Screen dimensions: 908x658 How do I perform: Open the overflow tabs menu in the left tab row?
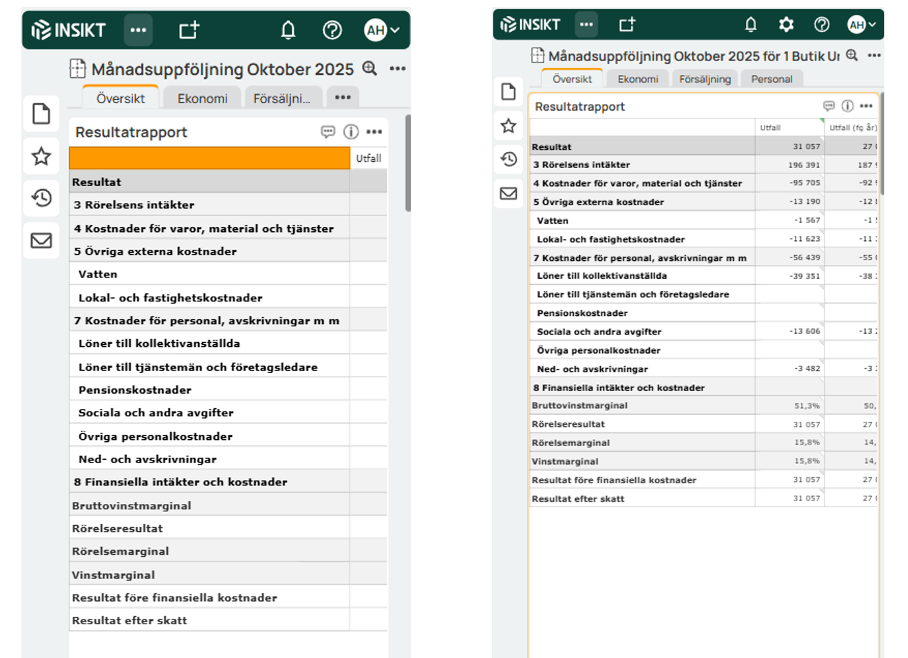click(x=342, y=98)
